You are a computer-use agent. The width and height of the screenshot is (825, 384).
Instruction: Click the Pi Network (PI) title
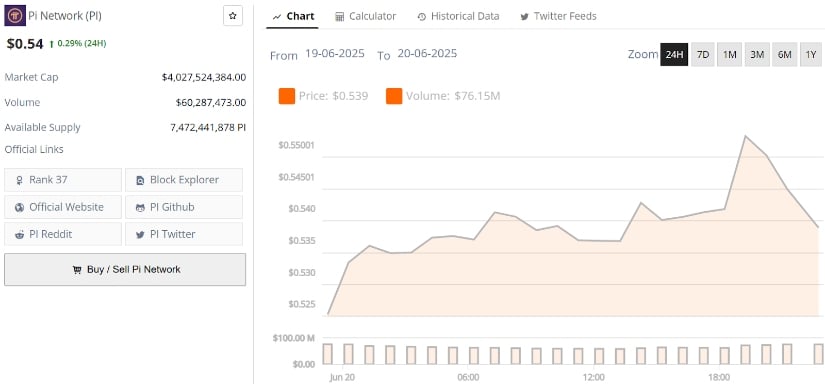coord(65,16)
